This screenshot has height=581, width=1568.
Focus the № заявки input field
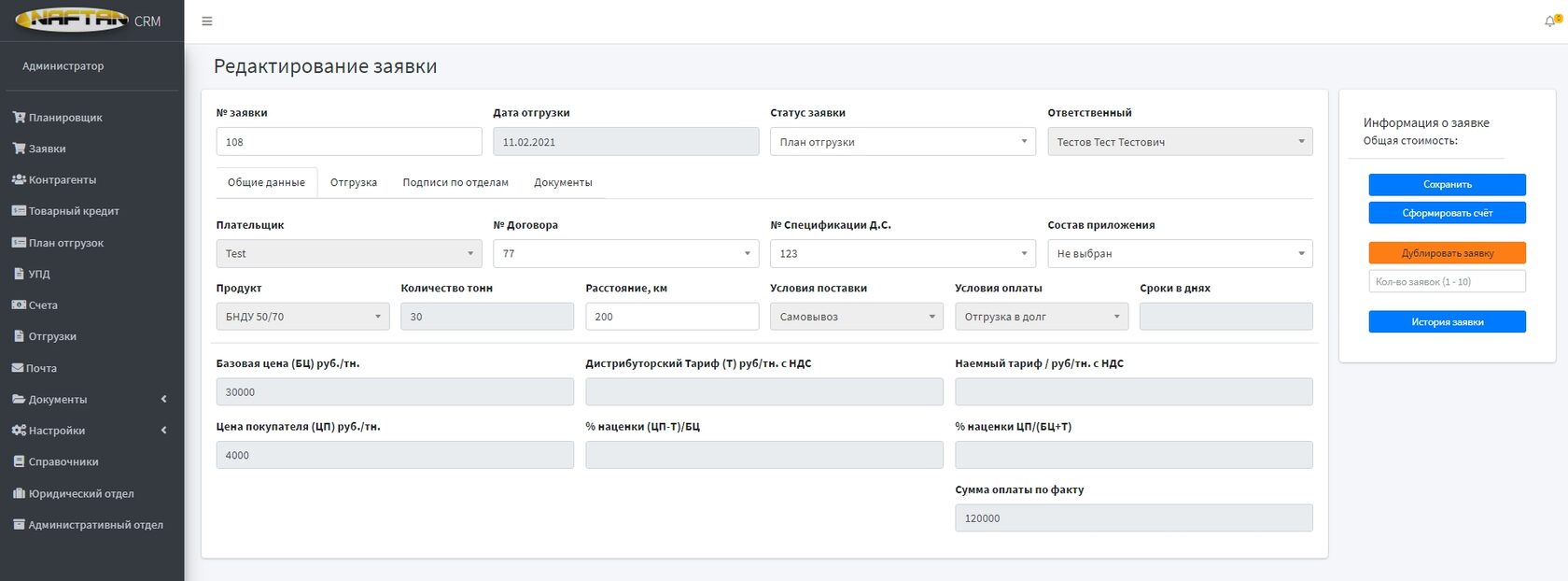tap(349, 142)
